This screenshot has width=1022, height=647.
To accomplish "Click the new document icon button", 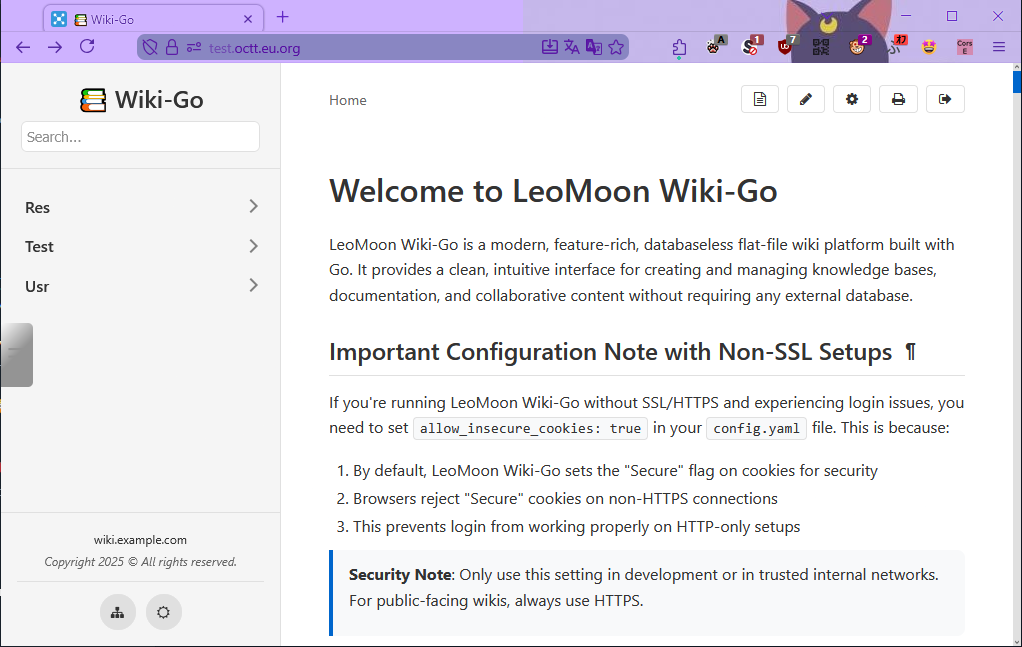I will [760, 99].
